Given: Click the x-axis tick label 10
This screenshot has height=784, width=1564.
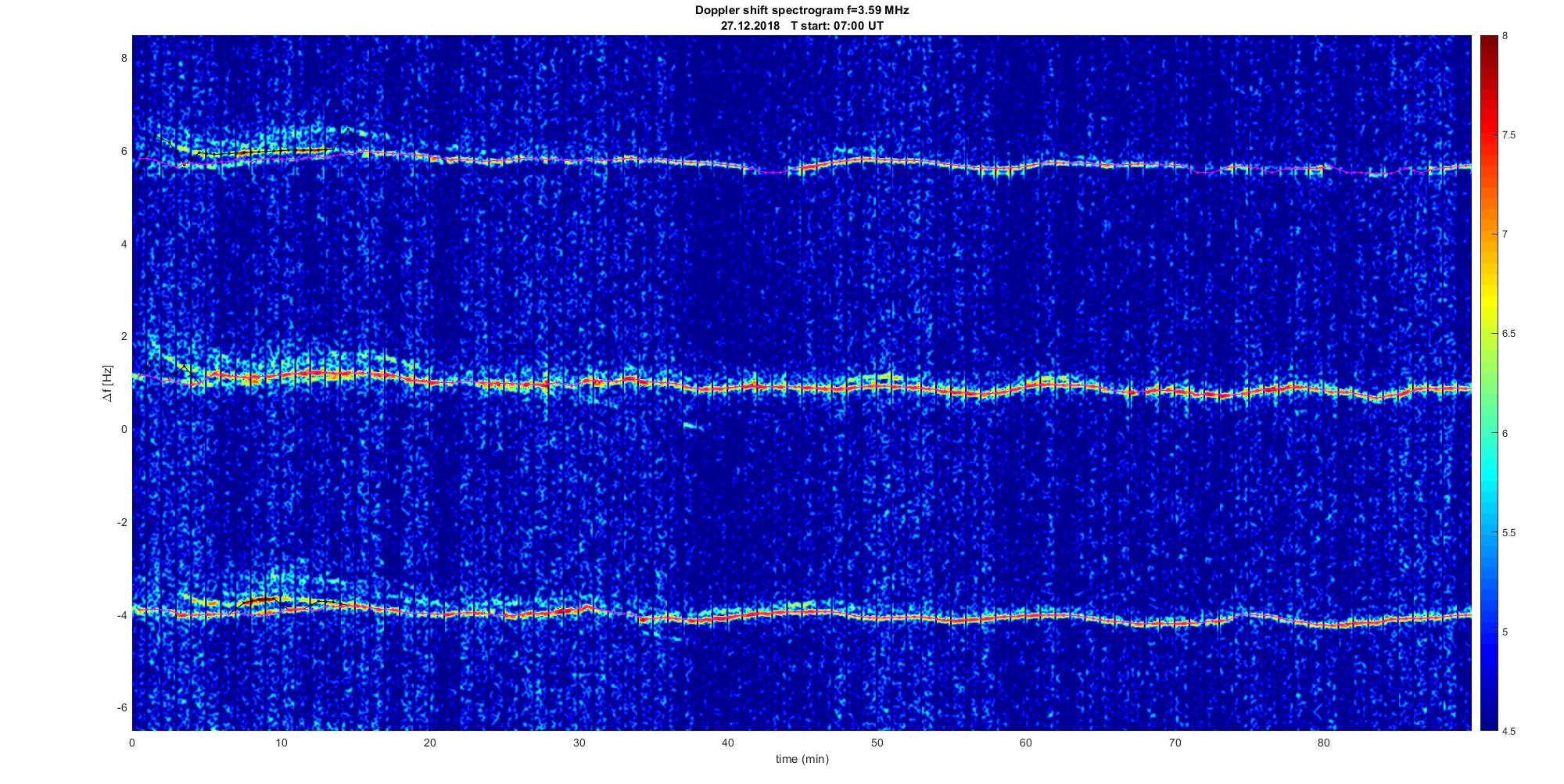Looking at the screenshot, I should point(281,743).
